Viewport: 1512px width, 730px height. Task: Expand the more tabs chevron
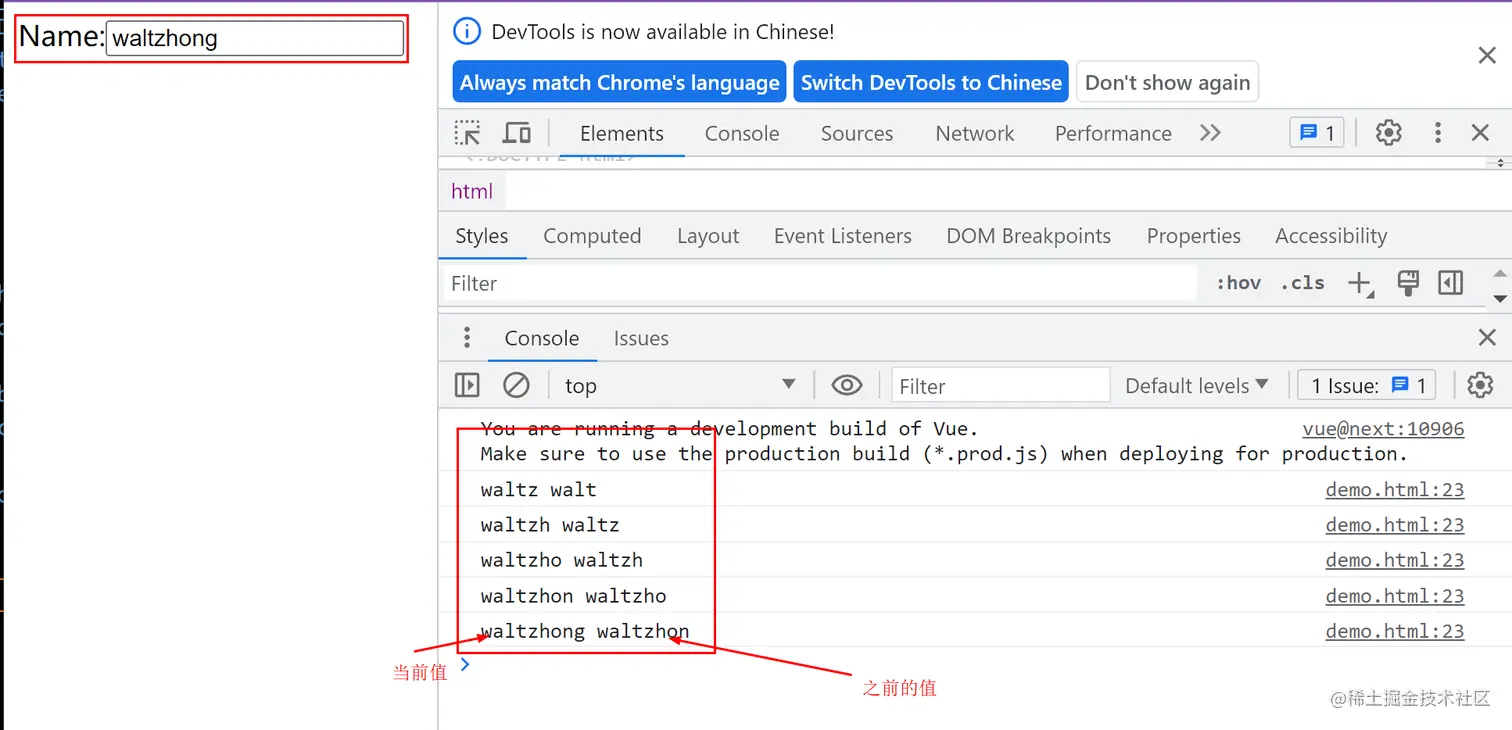(1210, 133)
